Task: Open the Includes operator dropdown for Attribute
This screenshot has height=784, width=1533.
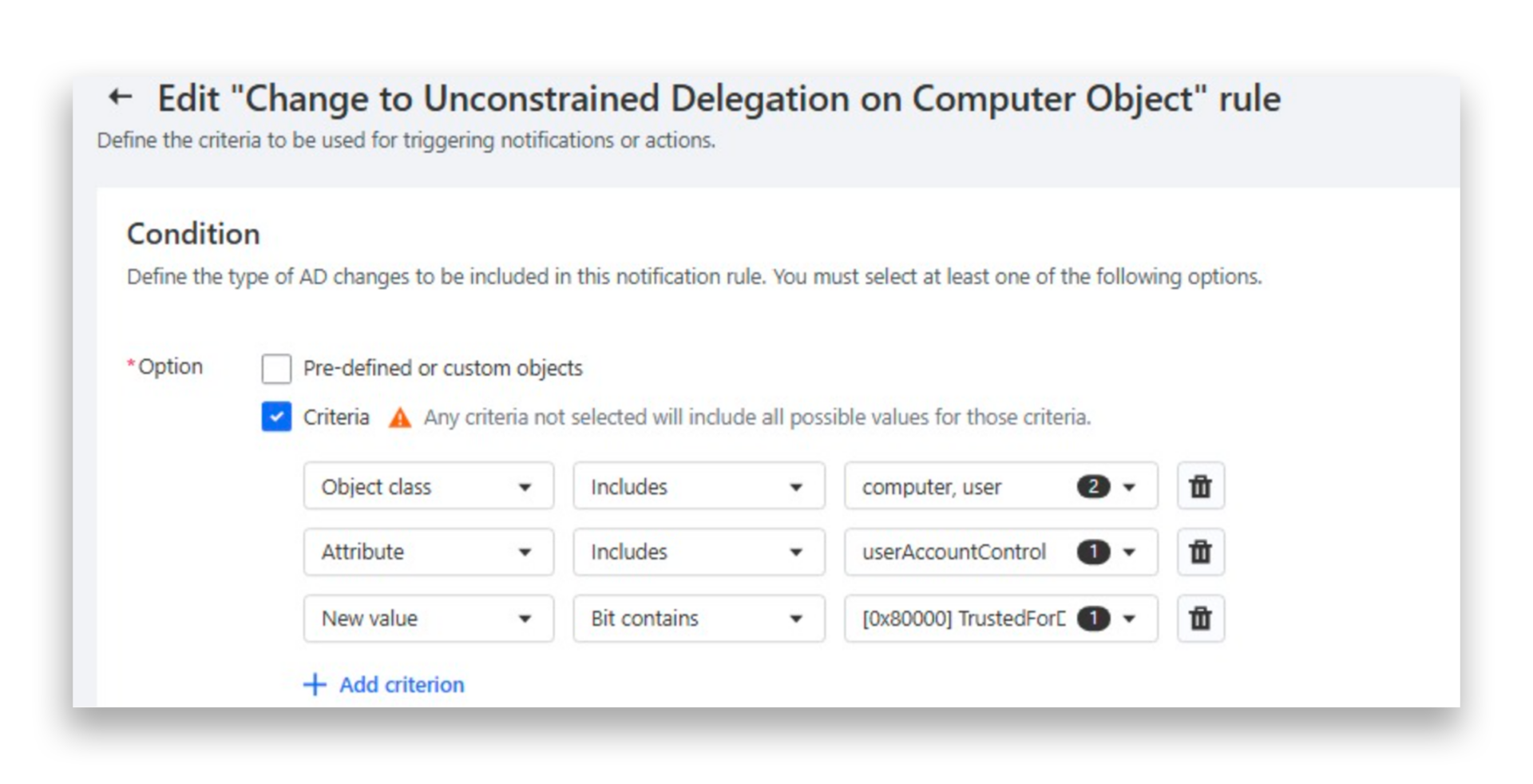Action: (x=699, y=552)
